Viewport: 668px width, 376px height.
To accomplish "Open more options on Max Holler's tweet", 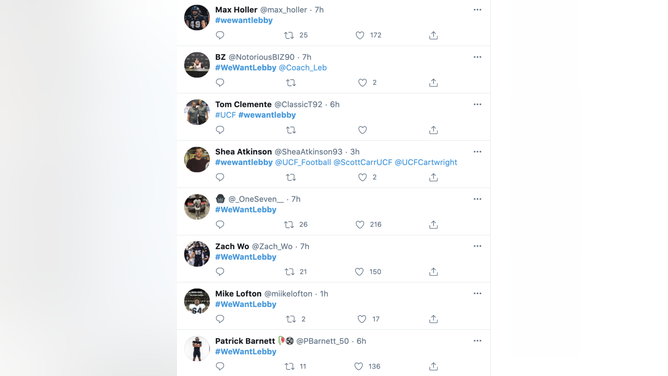I will pos(477,10).
